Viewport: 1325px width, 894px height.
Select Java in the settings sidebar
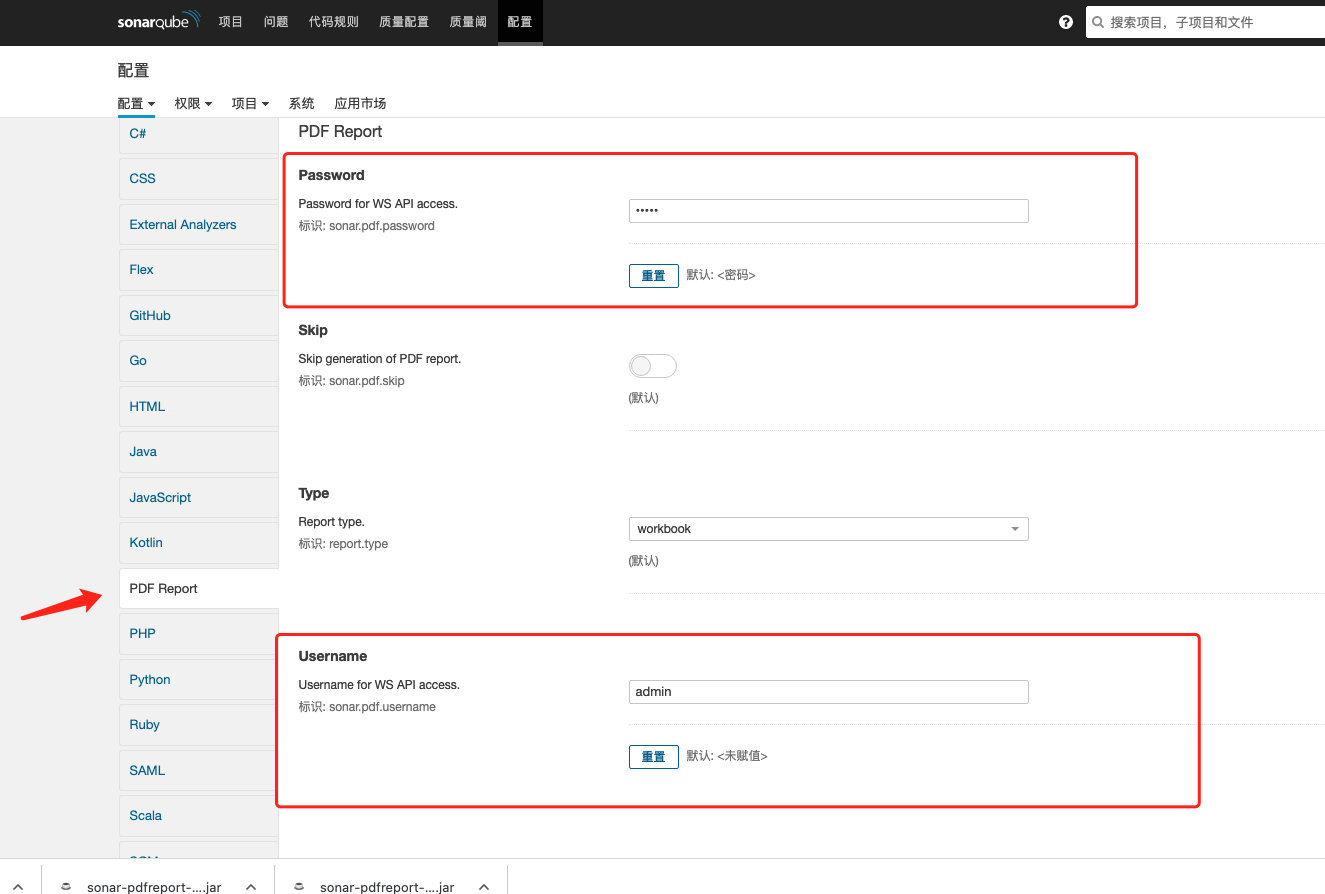[142, 451]
